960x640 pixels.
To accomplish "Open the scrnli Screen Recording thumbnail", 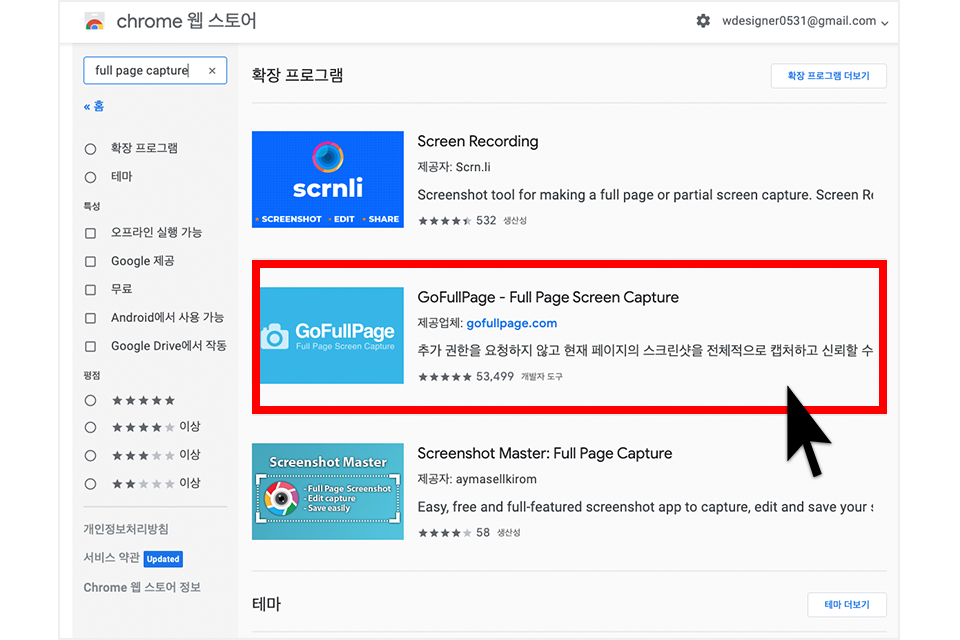I will coord(328,179).
